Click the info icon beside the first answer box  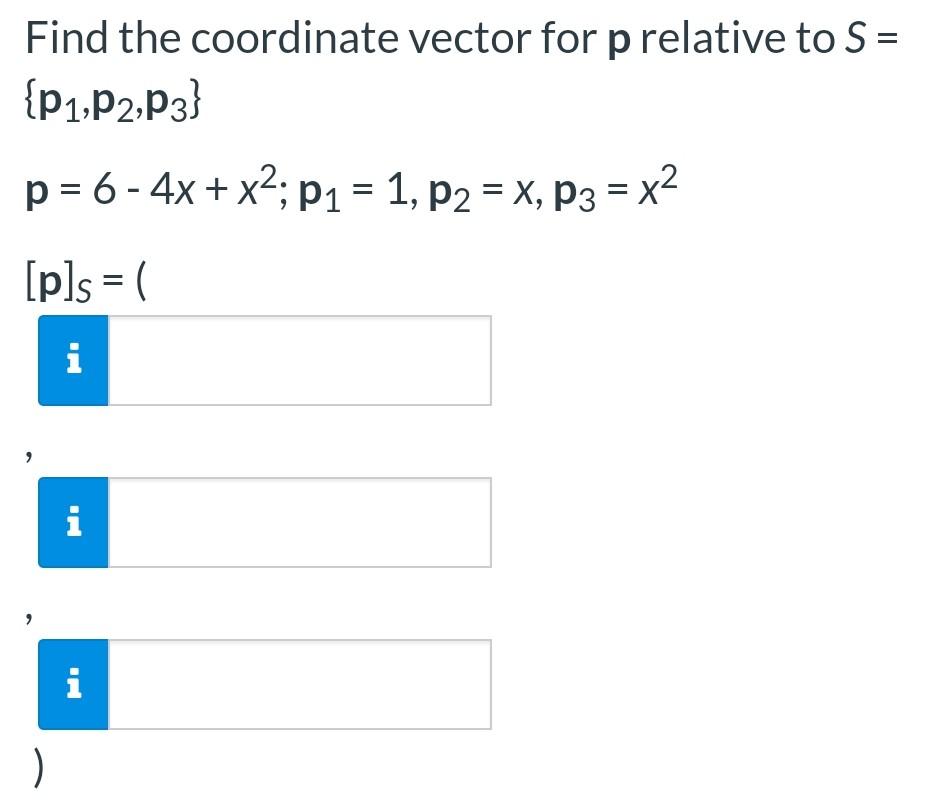73,360
